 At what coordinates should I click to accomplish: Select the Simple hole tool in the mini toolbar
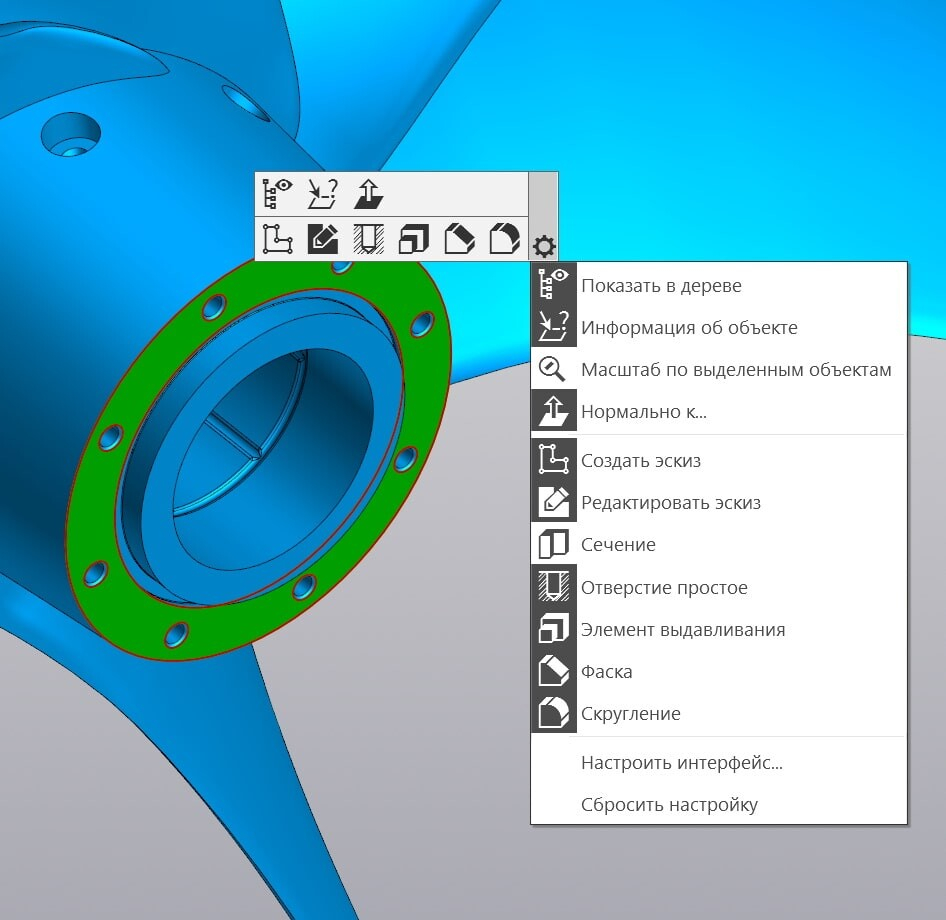368,239
